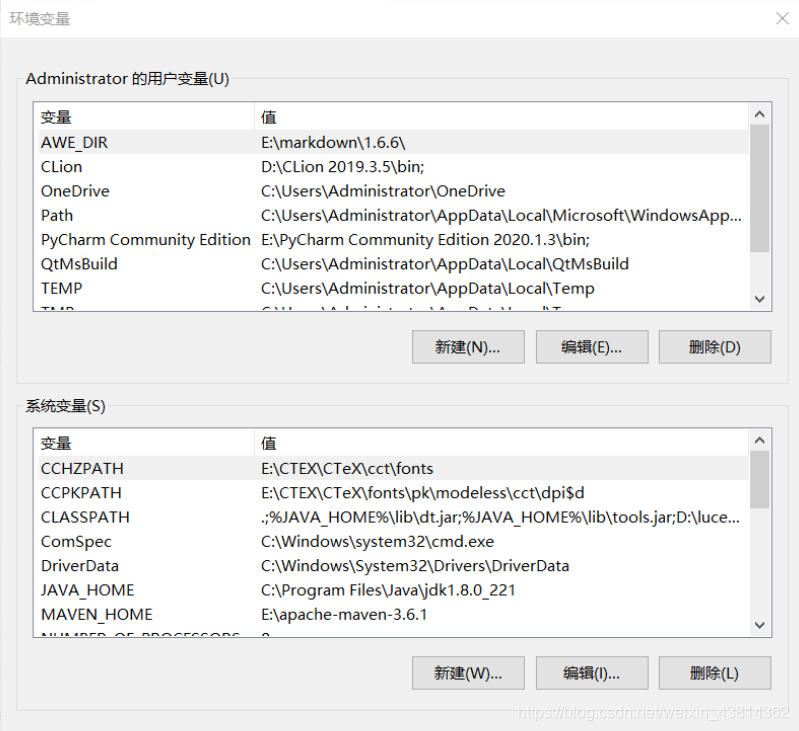Click the system variable 新建(W)... button
Image resolution: width=799 pixels, height=731 pixels.
point(468,673)
